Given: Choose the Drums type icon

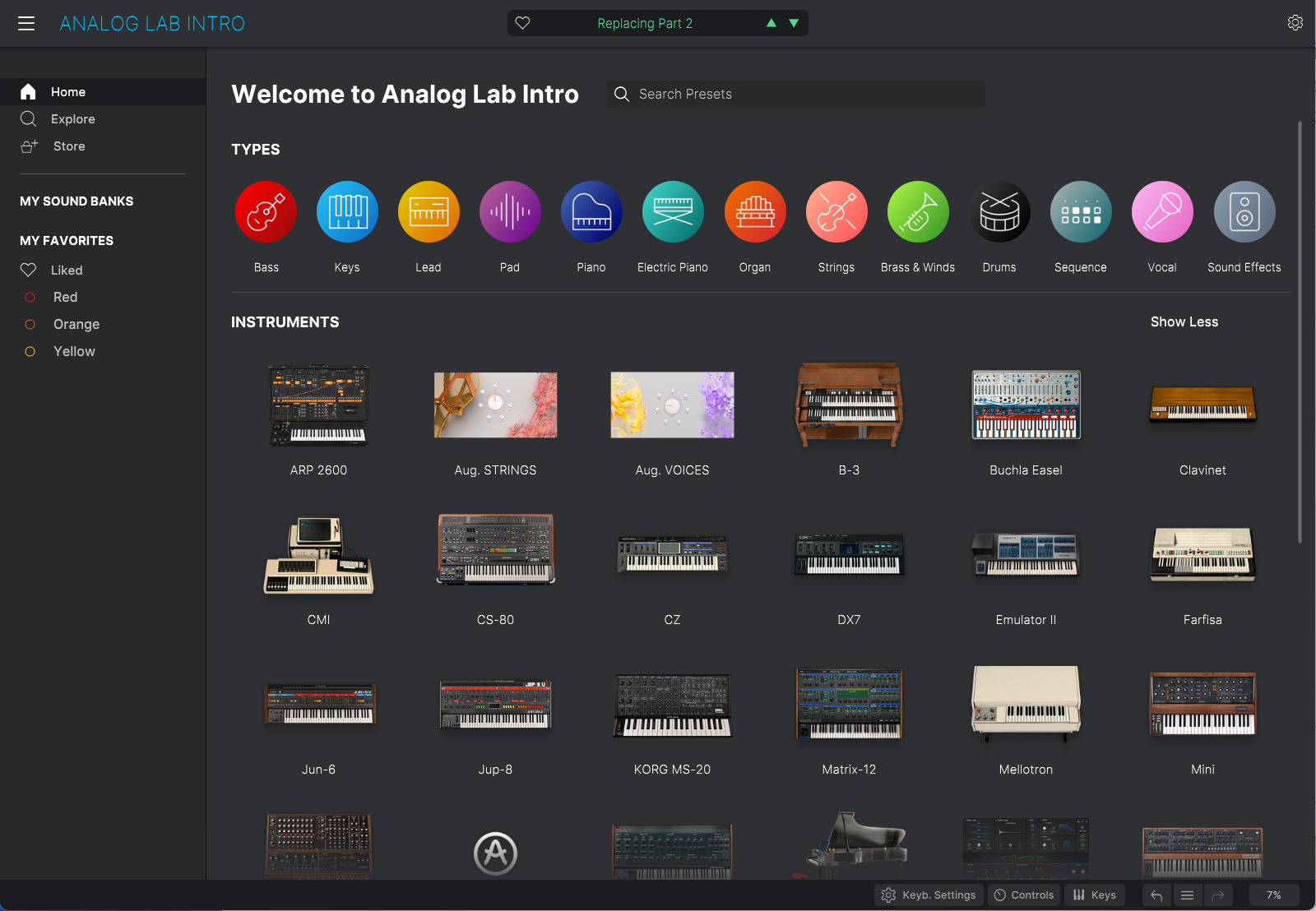Looking at the screenshot, I should [999, 212].
